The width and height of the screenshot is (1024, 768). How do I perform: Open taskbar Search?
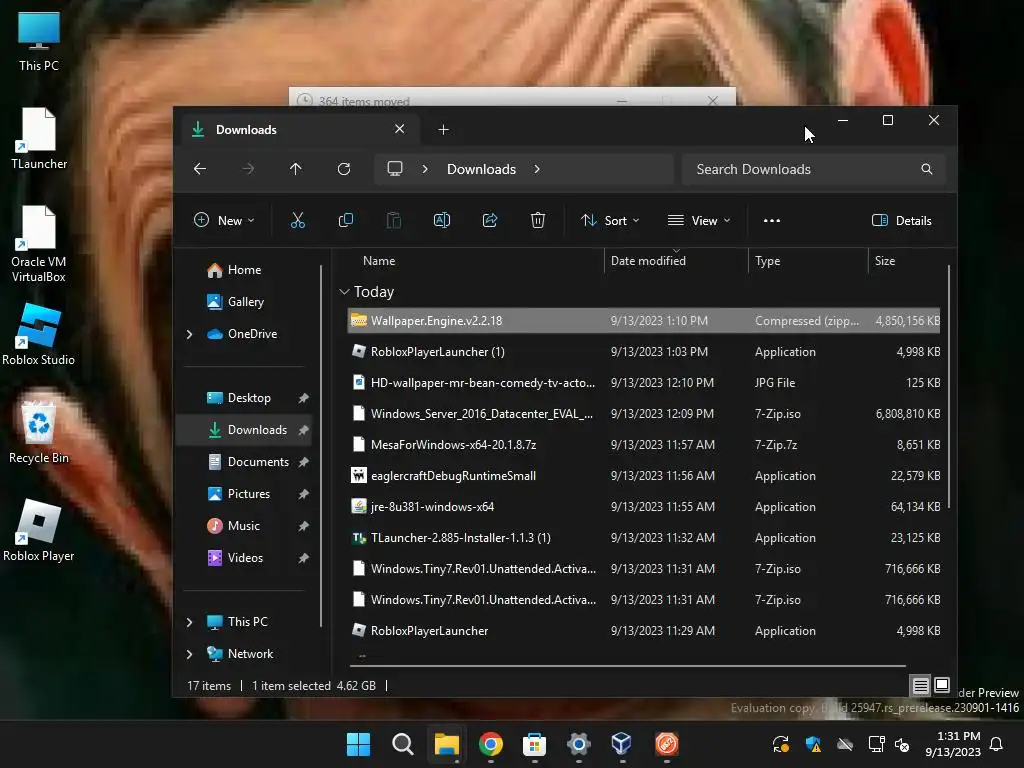coord(402,744)
